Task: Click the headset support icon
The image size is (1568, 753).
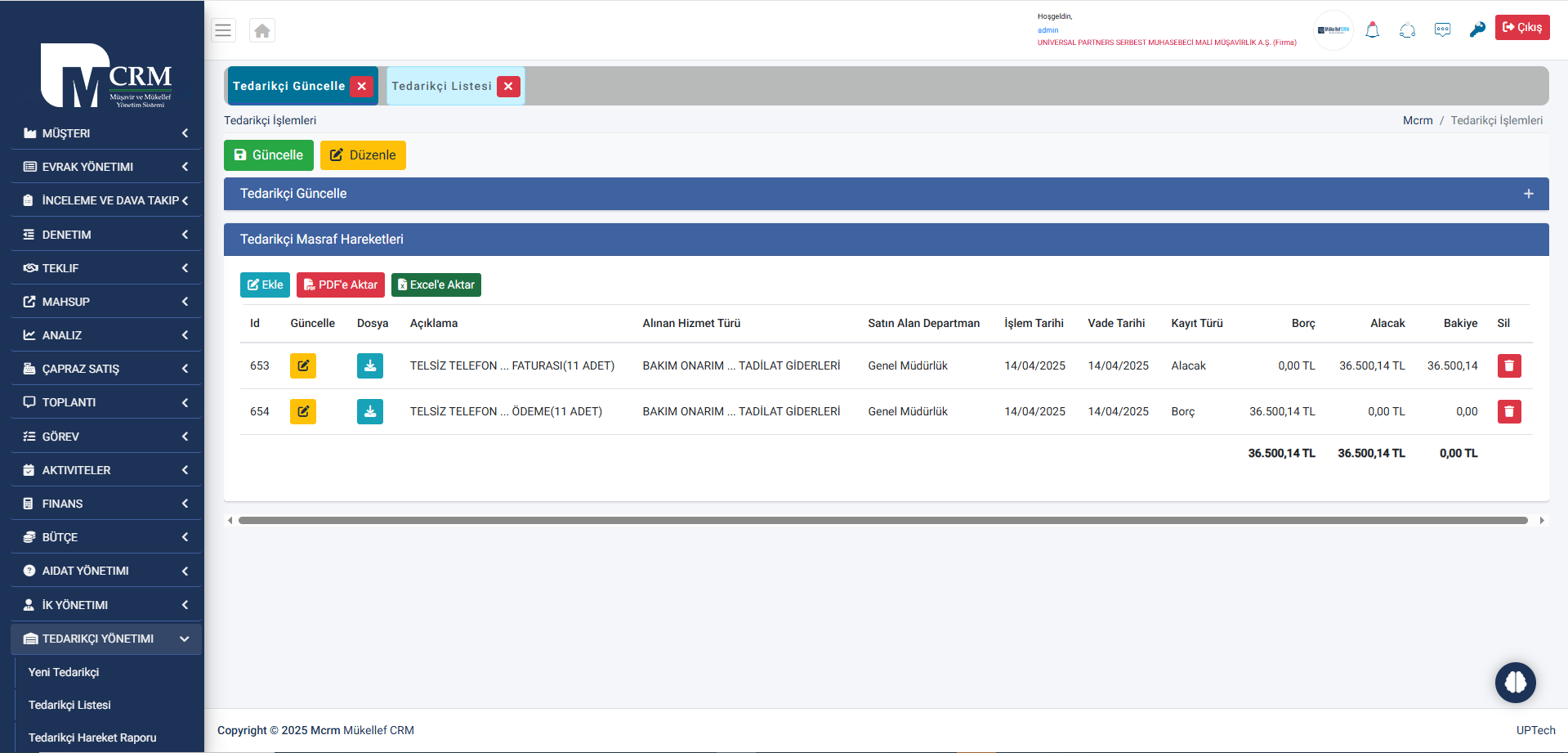Action: [1407, 30]
